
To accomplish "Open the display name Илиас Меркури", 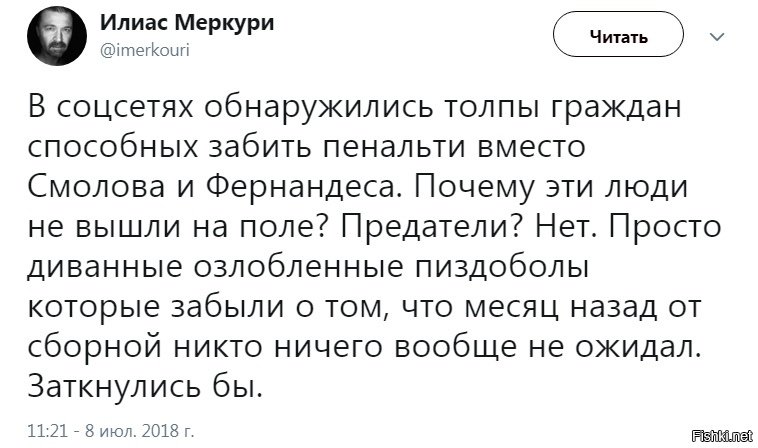I will pyautogui.click(x=187, y=22).
